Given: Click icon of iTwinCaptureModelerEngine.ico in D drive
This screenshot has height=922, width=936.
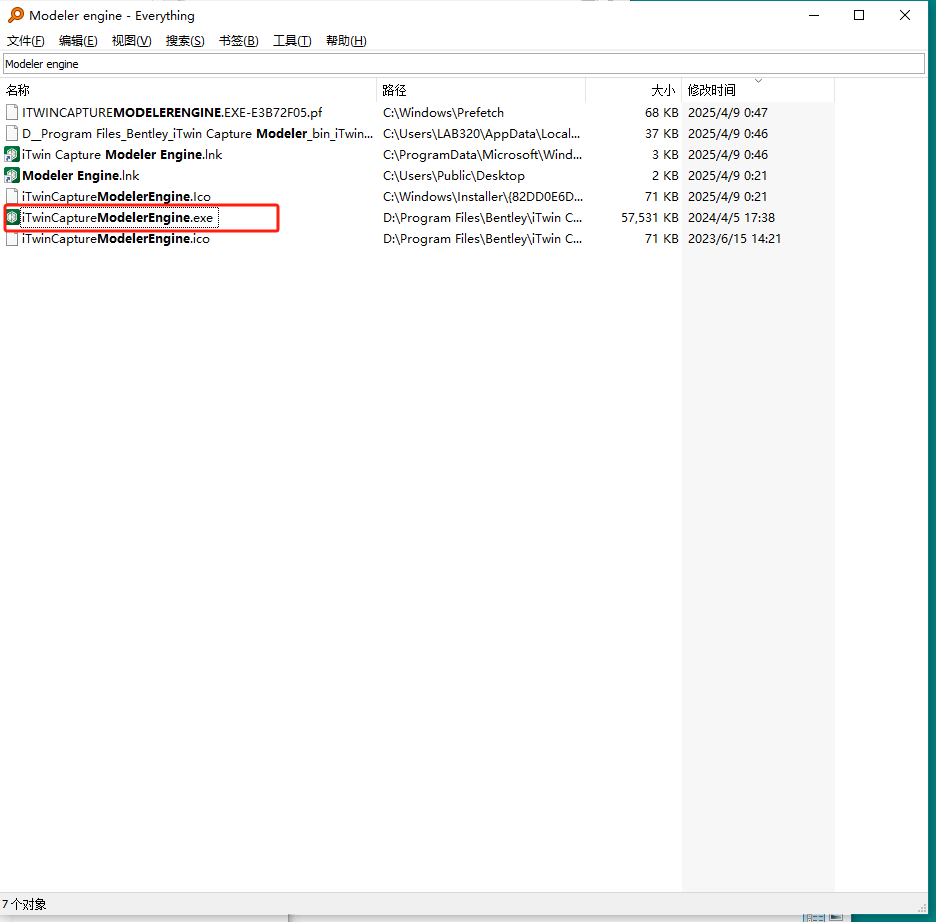Looking at the screenshot, I should point(11,239).
